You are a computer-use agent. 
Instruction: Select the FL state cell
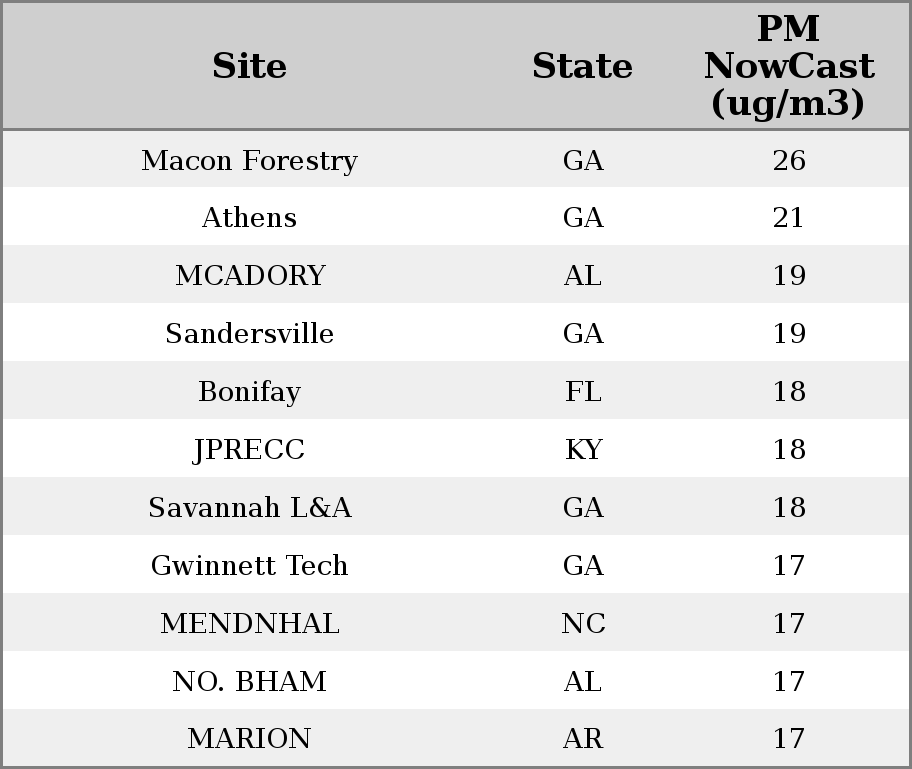coord(583,392)
